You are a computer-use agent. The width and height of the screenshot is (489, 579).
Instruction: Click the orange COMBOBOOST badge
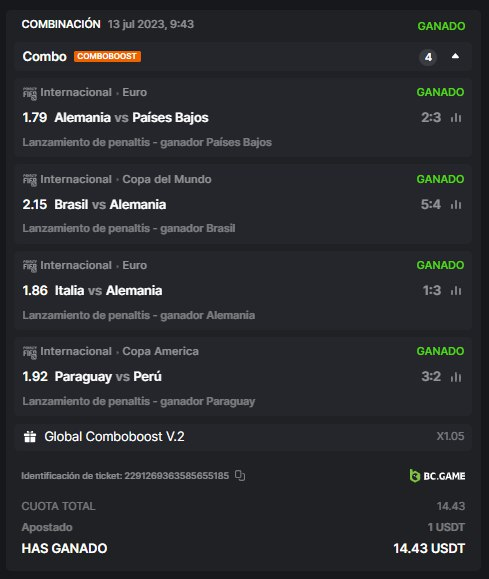coord(107,56)
